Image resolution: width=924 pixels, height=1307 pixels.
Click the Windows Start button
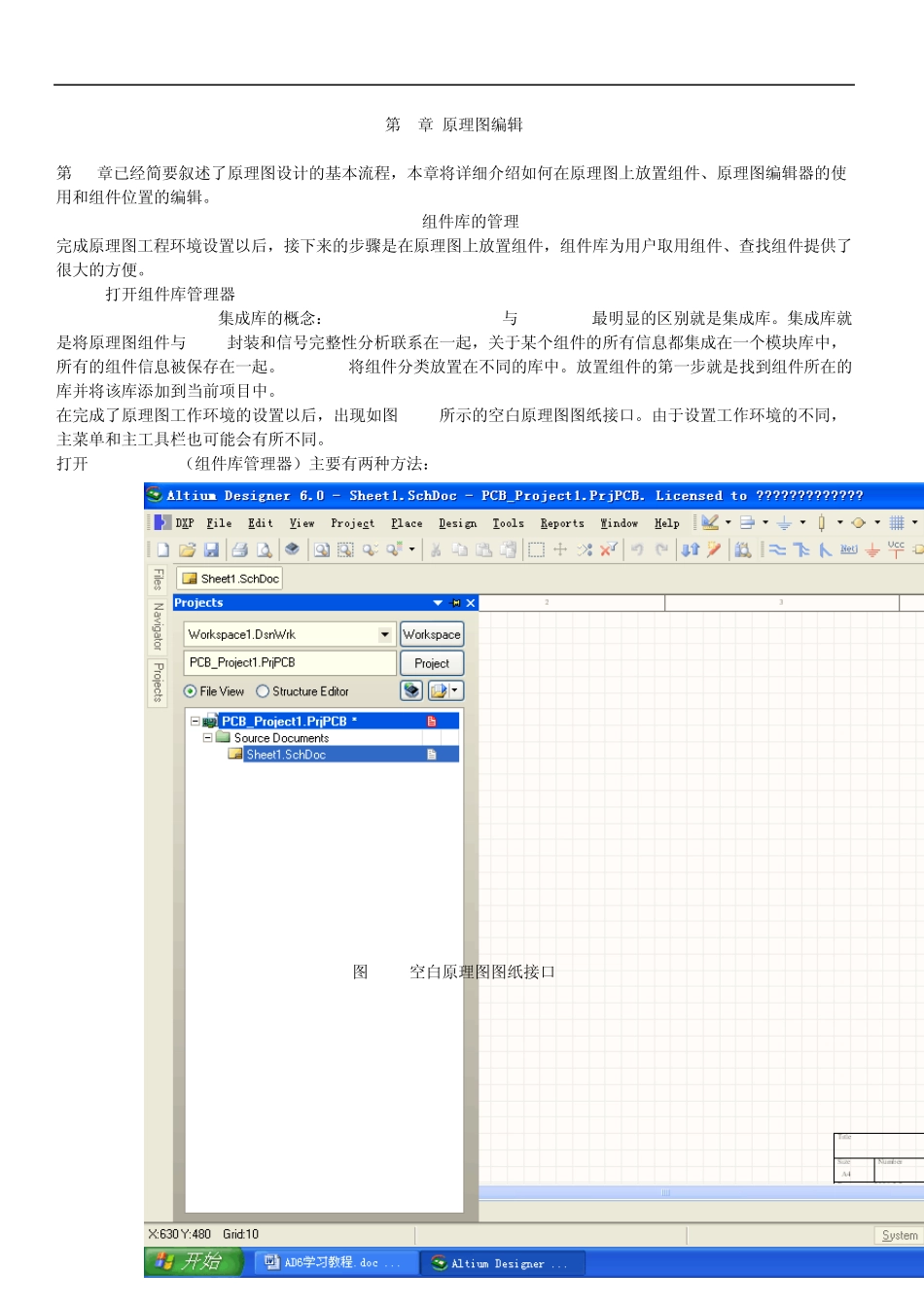click(193, 1262)
